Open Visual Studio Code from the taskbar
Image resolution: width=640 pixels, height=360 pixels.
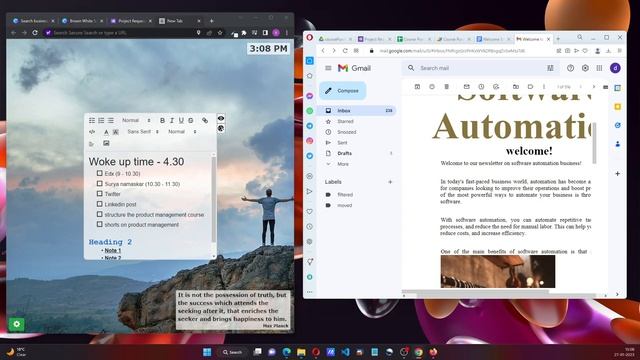[x=345, y=352]
